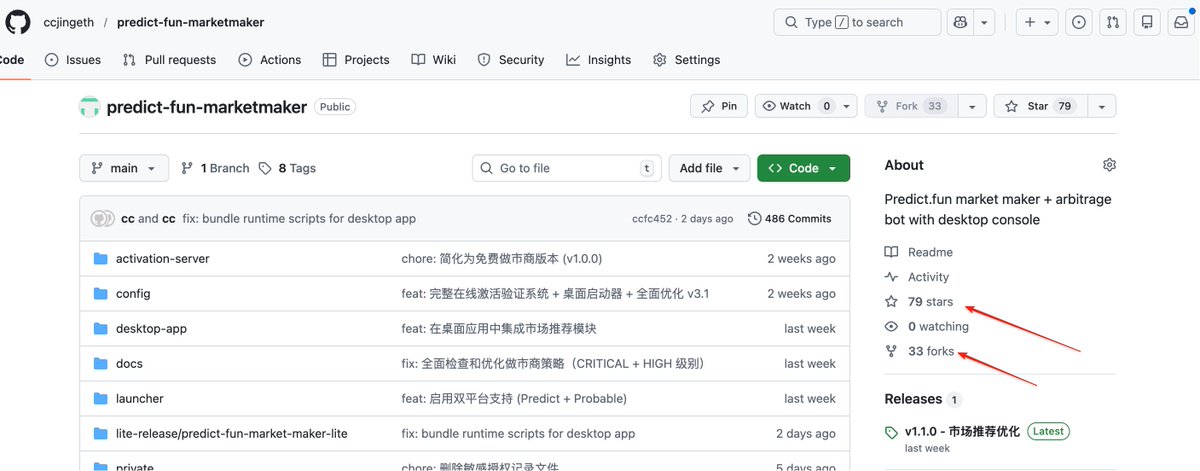
Task: Click the About section gear icon
Action: [x=1109, y=165]
